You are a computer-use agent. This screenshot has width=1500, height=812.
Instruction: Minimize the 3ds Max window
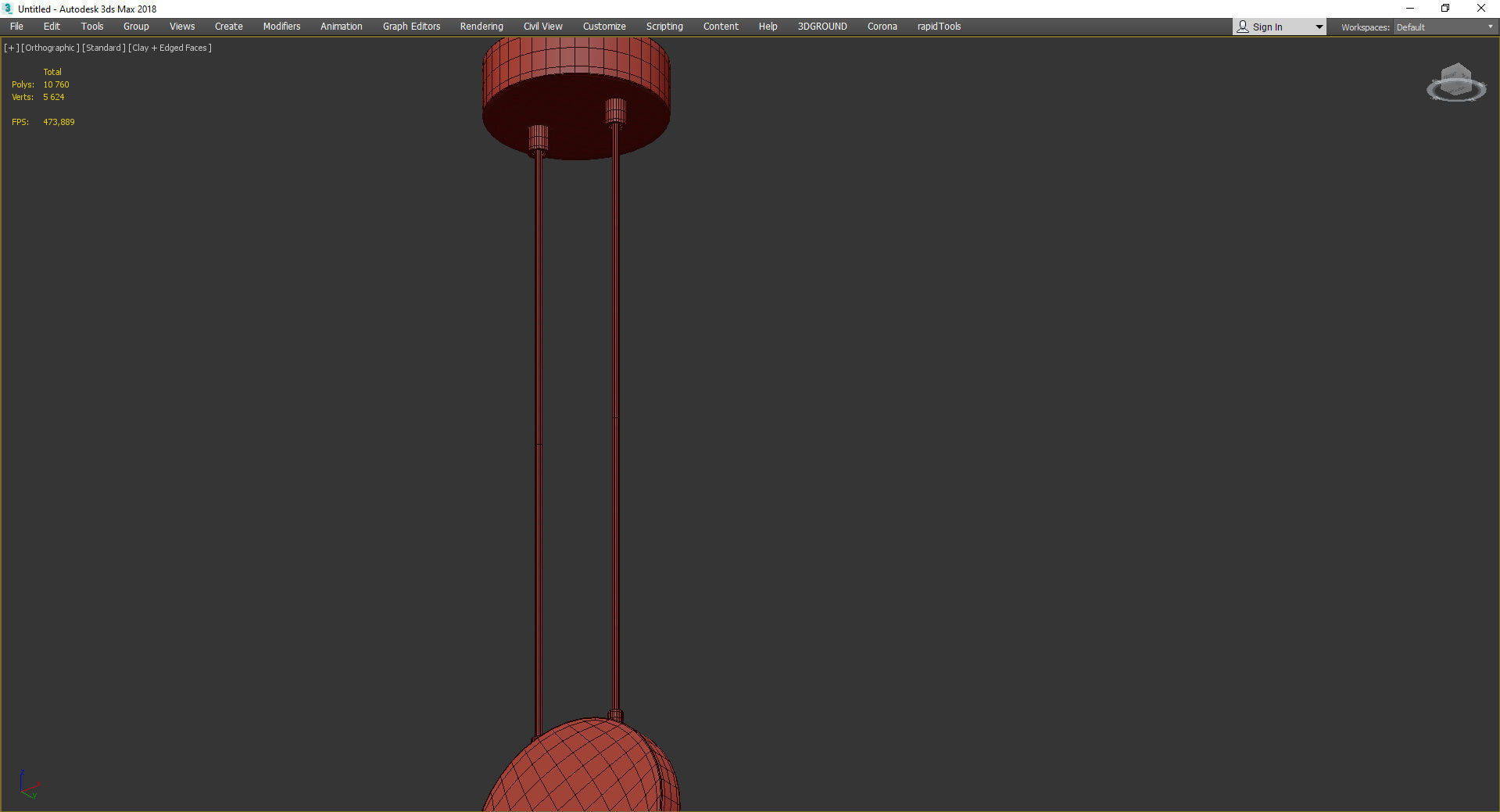click(x=1410, y=9)
